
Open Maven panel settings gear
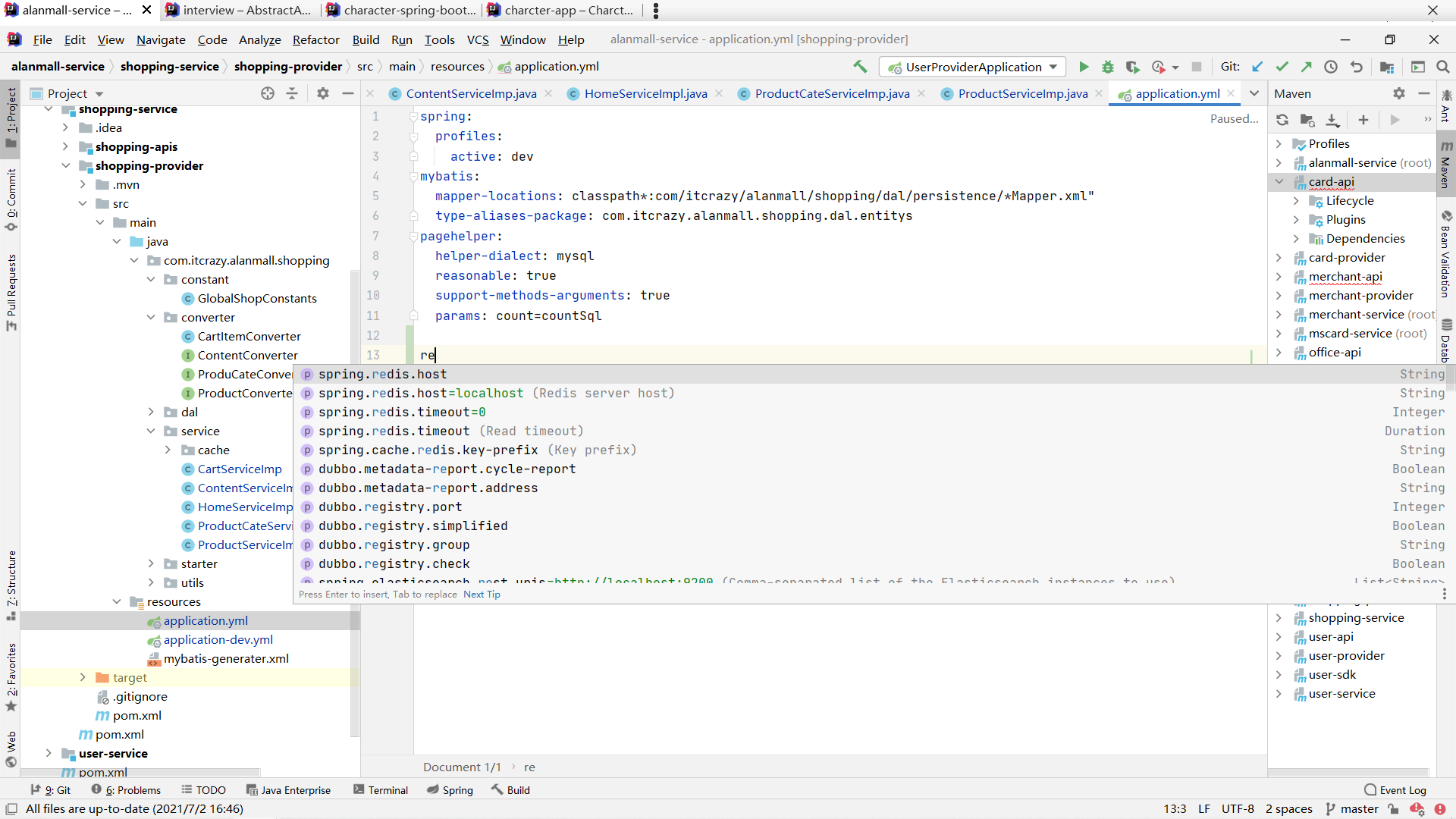(x=1399, y=93)
